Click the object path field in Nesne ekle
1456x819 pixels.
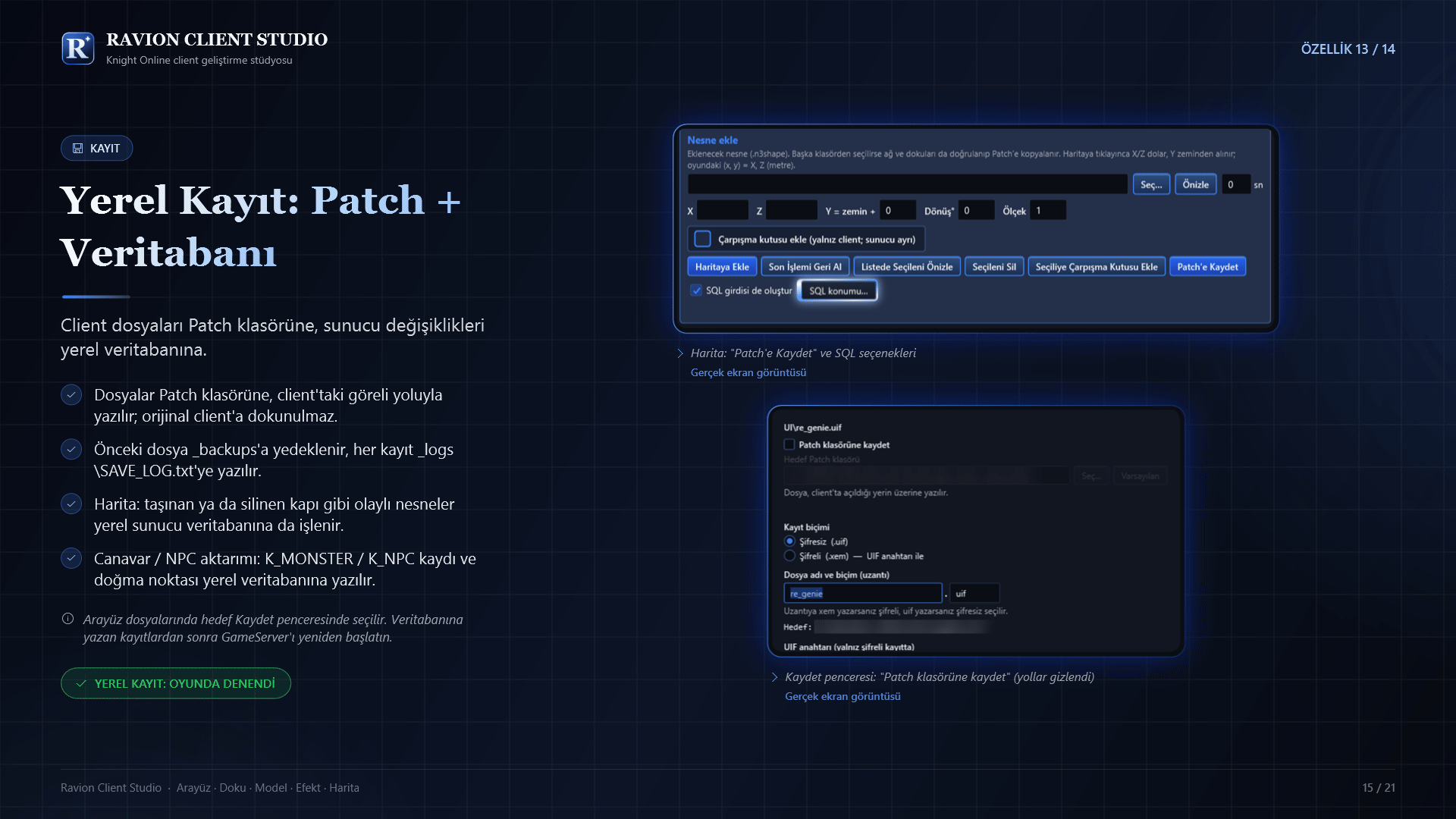tap(908, 184)
